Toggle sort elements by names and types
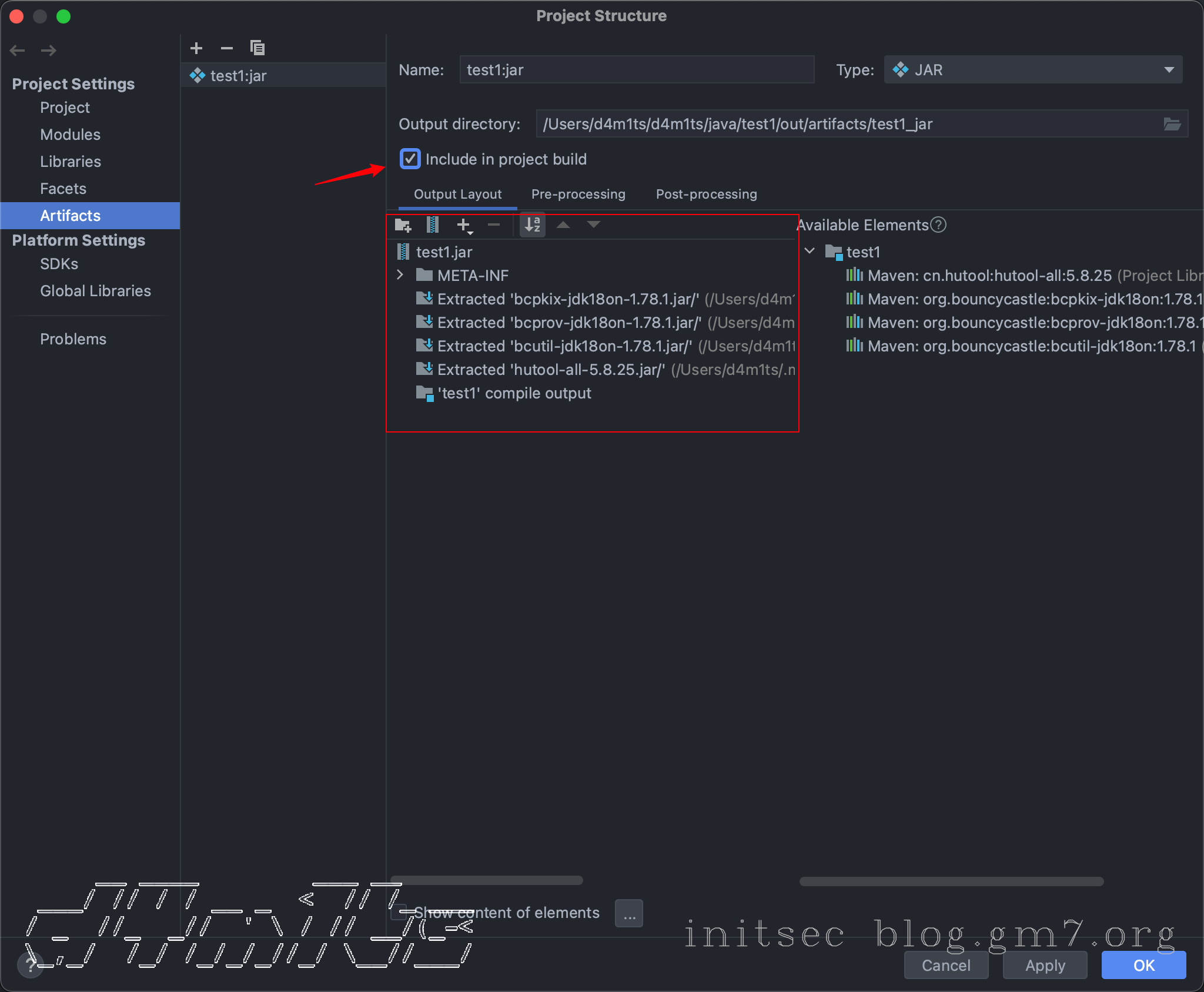This screenshot has height=992, width=1204. pyautogui.click(x=533, y=225)
